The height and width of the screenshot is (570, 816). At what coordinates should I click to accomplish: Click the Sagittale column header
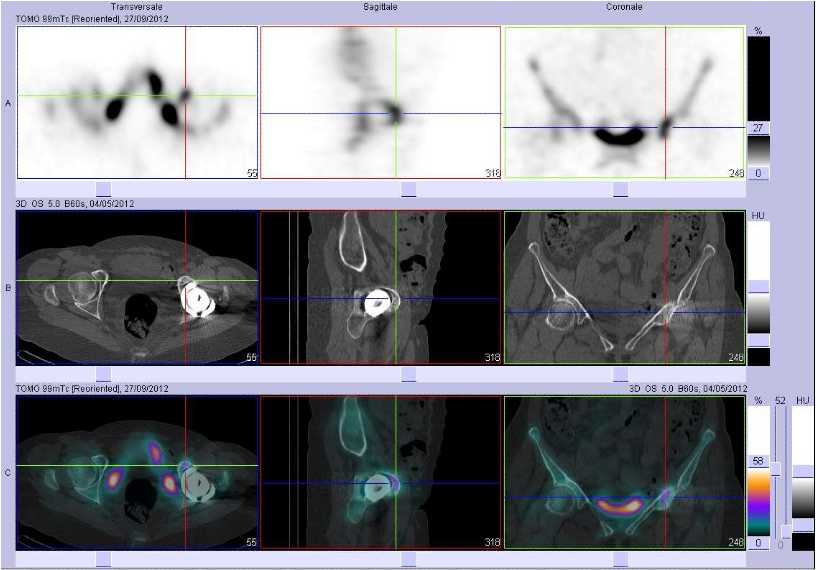point(380,7)
